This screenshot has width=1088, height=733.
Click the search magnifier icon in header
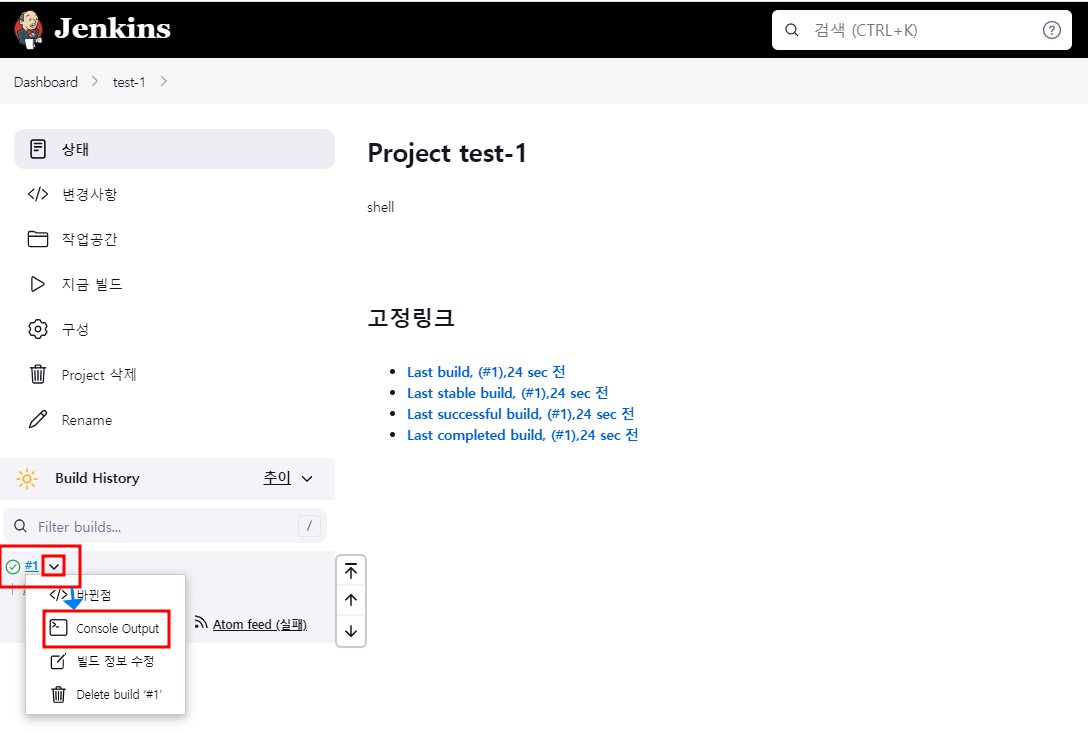pyautogui.click(x=792, y=30)
